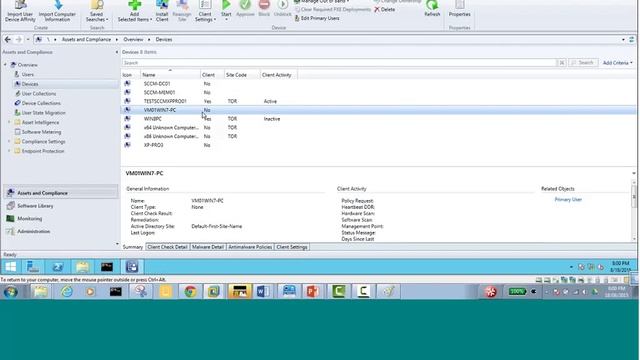Viewport: 640px width, 360px height.
Task: Click the Approve checkmark icon
Action: (245, 5)
